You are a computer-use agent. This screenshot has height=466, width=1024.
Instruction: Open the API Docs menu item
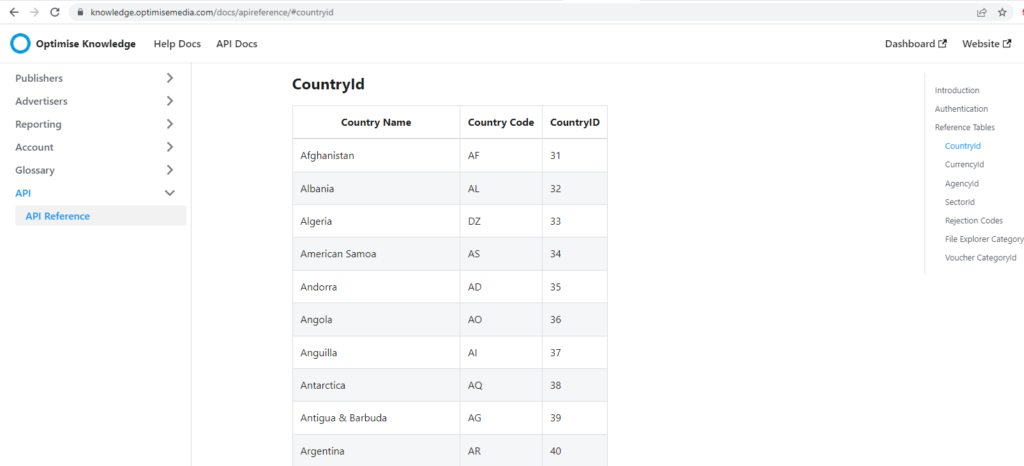point(236,44)
